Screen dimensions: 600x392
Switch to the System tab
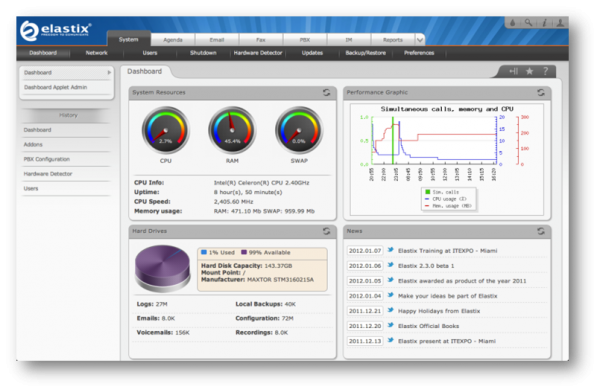tap(129, 39)
